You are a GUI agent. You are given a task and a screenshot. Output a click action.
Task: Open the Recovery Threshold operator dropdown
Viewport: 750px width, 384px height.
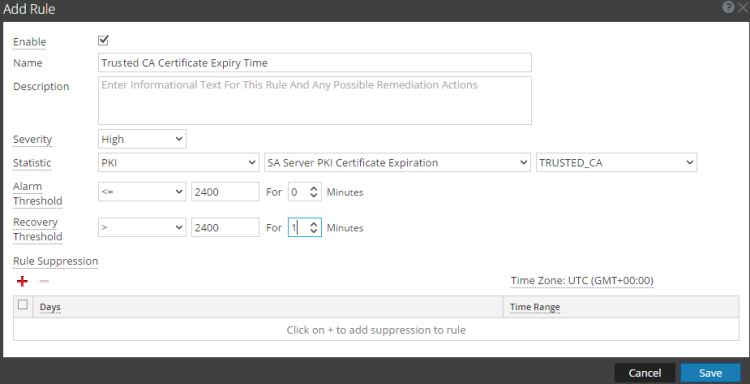coord(142,228)
